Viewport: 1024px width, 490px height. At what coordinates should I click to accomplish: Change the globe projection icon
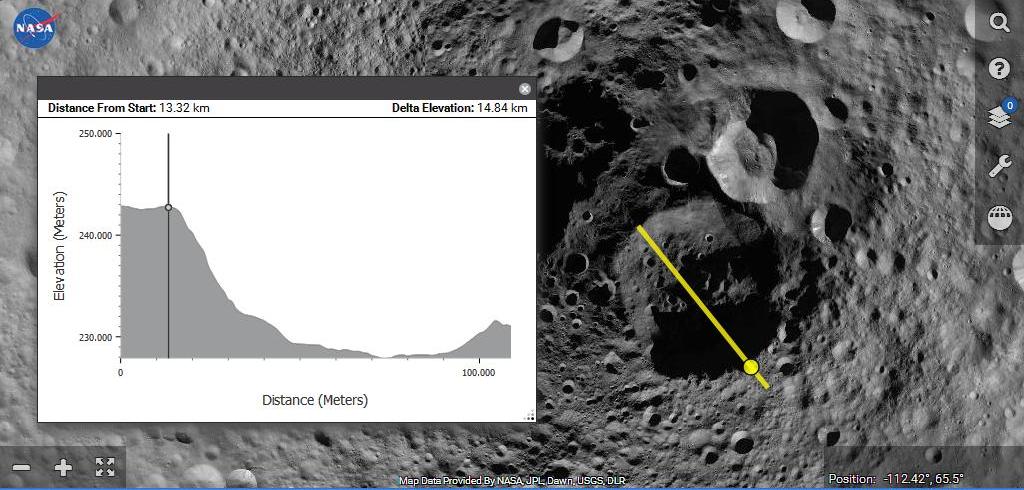coord(1000,218)
